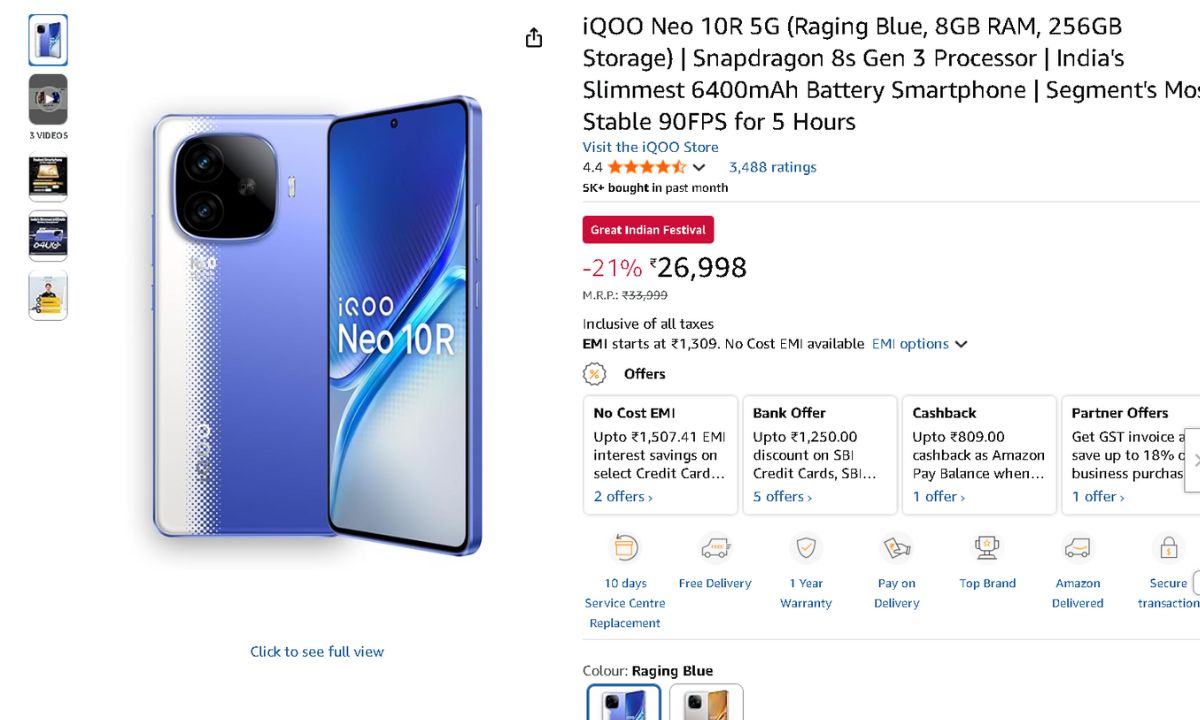Click to see full view link
The width and height of the screenshot is (1200, 720).
click(317, 652)
